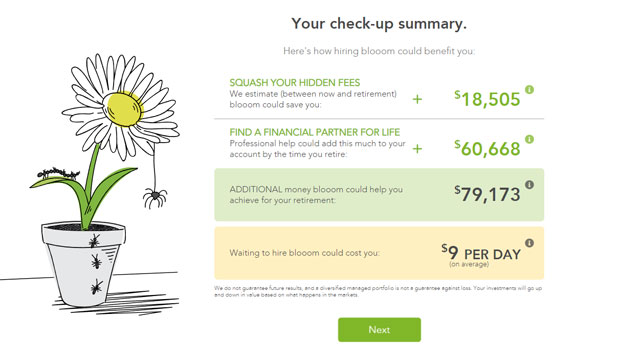Click the $9 PER DAY text
The width and height of the screenshot is (620, 362).
click(x=481, y=253)
